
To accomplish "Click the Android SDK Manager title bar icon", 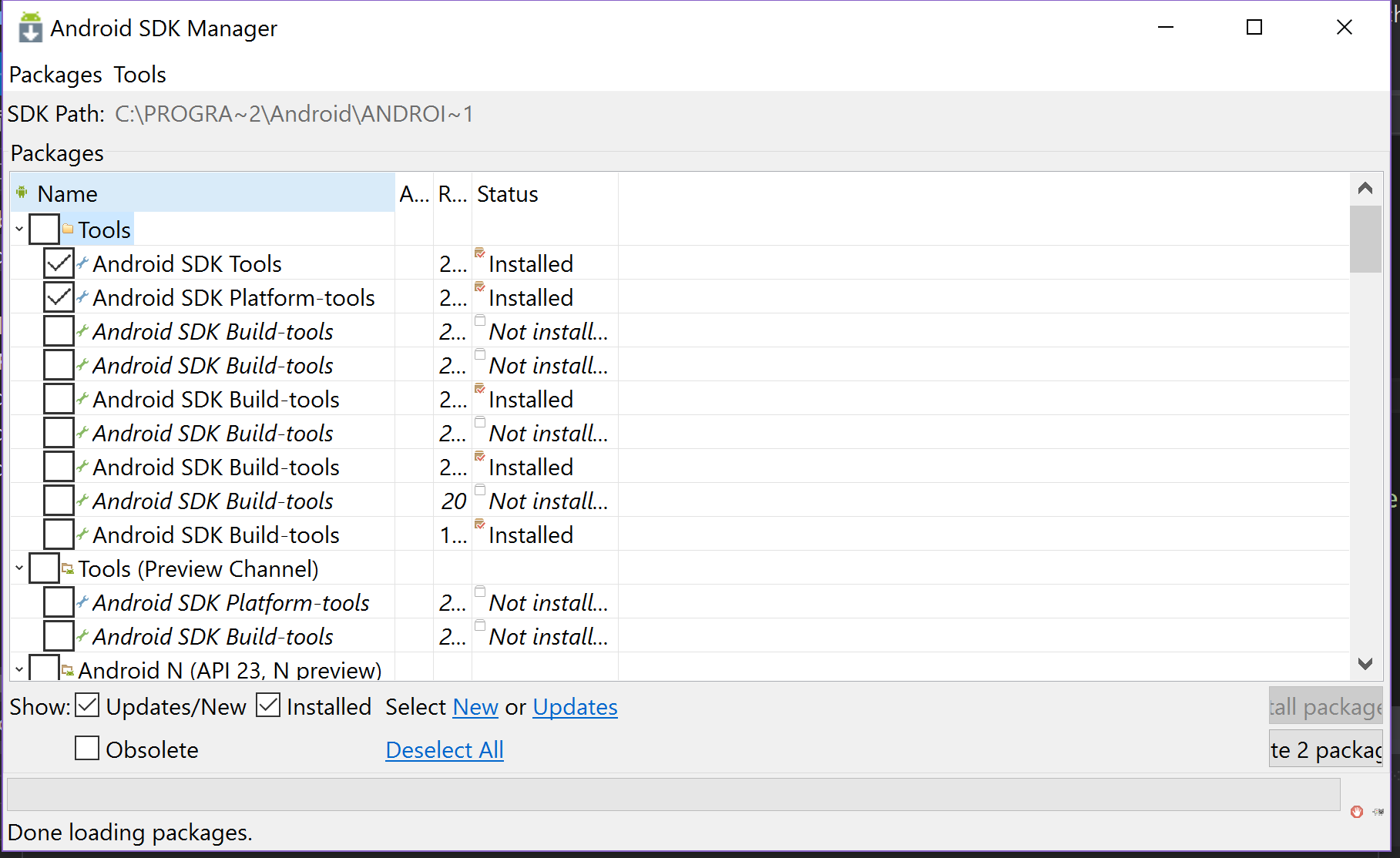I will [30, 28].
